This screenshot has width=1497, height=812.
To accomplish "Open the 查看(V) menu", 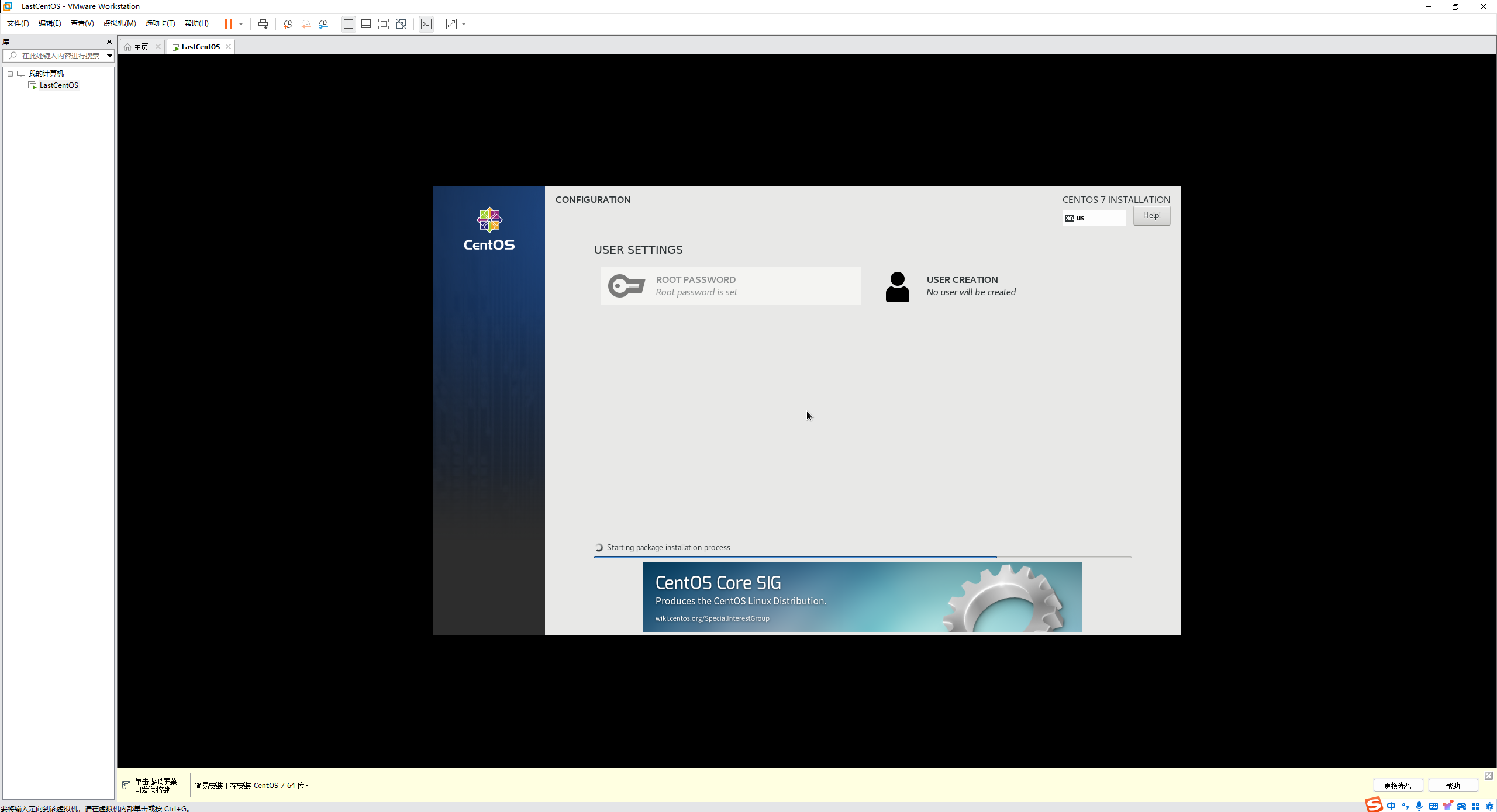I will 82,23.
